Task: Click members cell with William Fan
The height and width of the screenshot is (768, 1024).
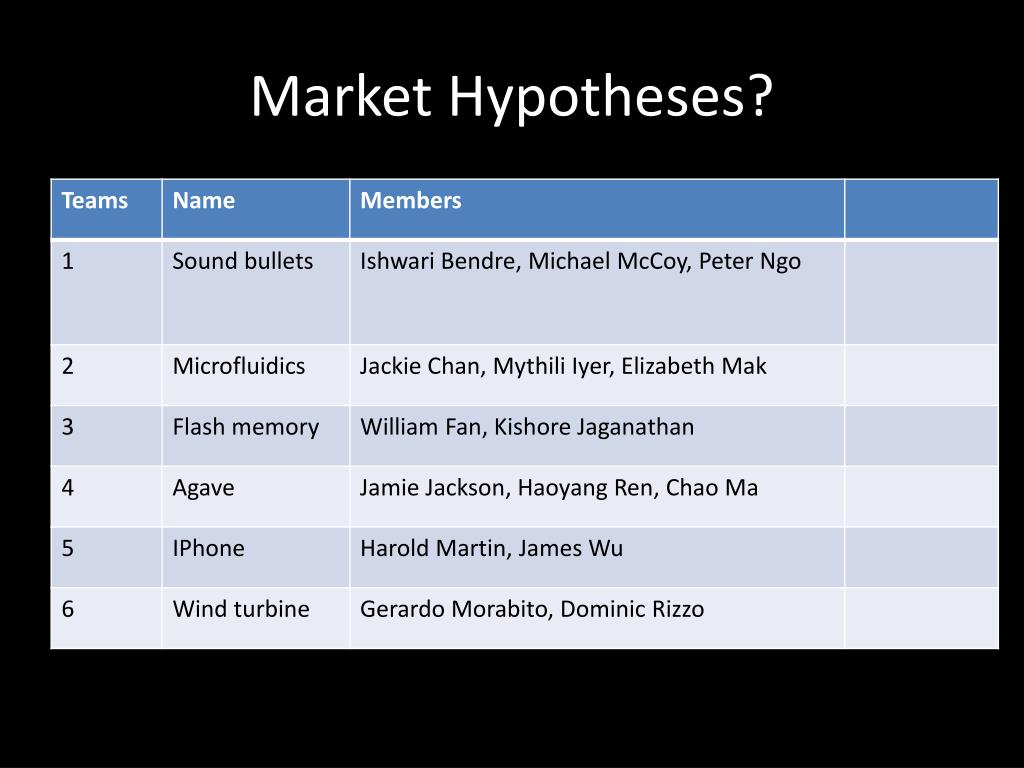Action: click(597, 436)
